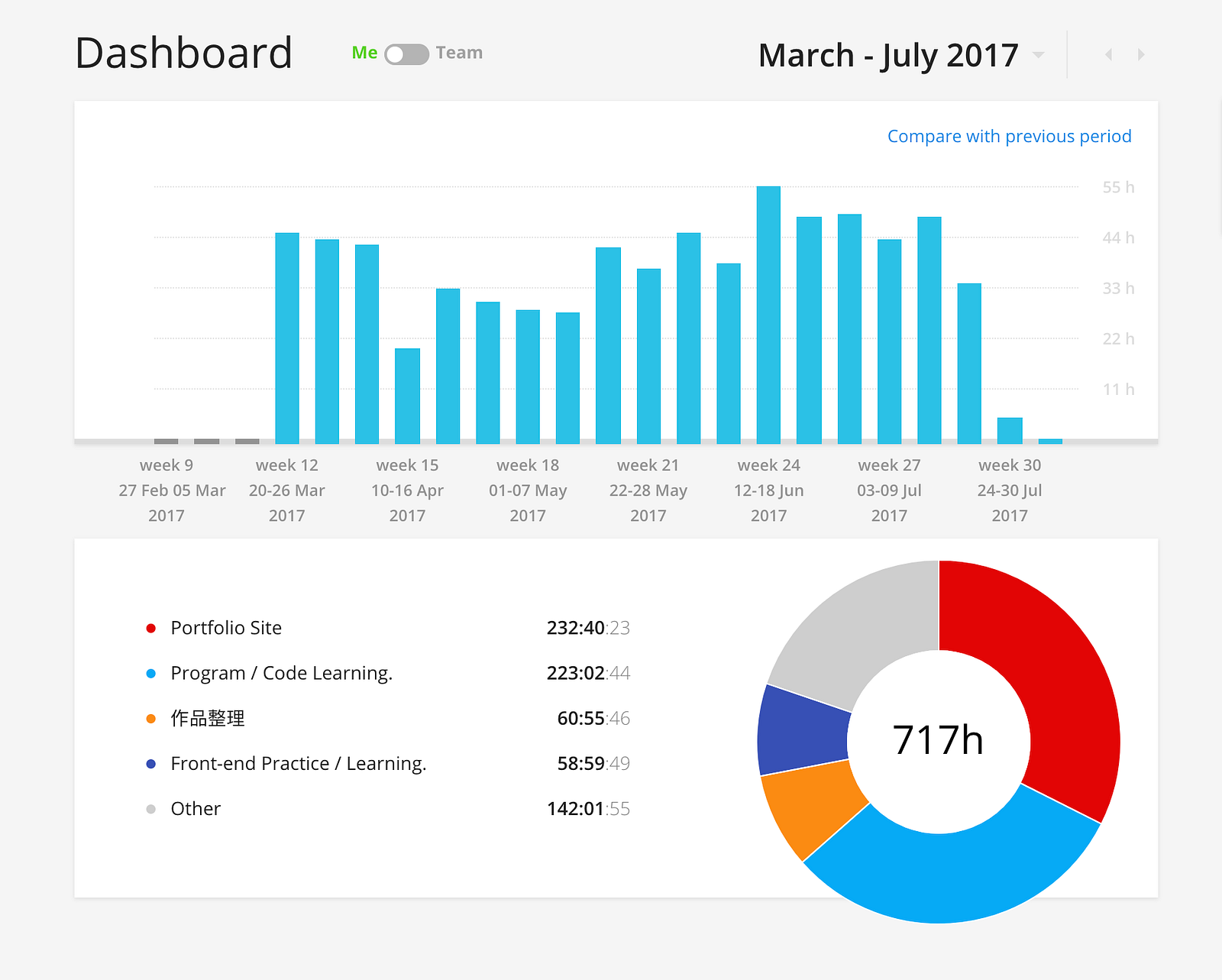Viewport: 1222px width, 980px height.
Task: Click the week 12 bar in the chart
Action: (x=287, y=338)
